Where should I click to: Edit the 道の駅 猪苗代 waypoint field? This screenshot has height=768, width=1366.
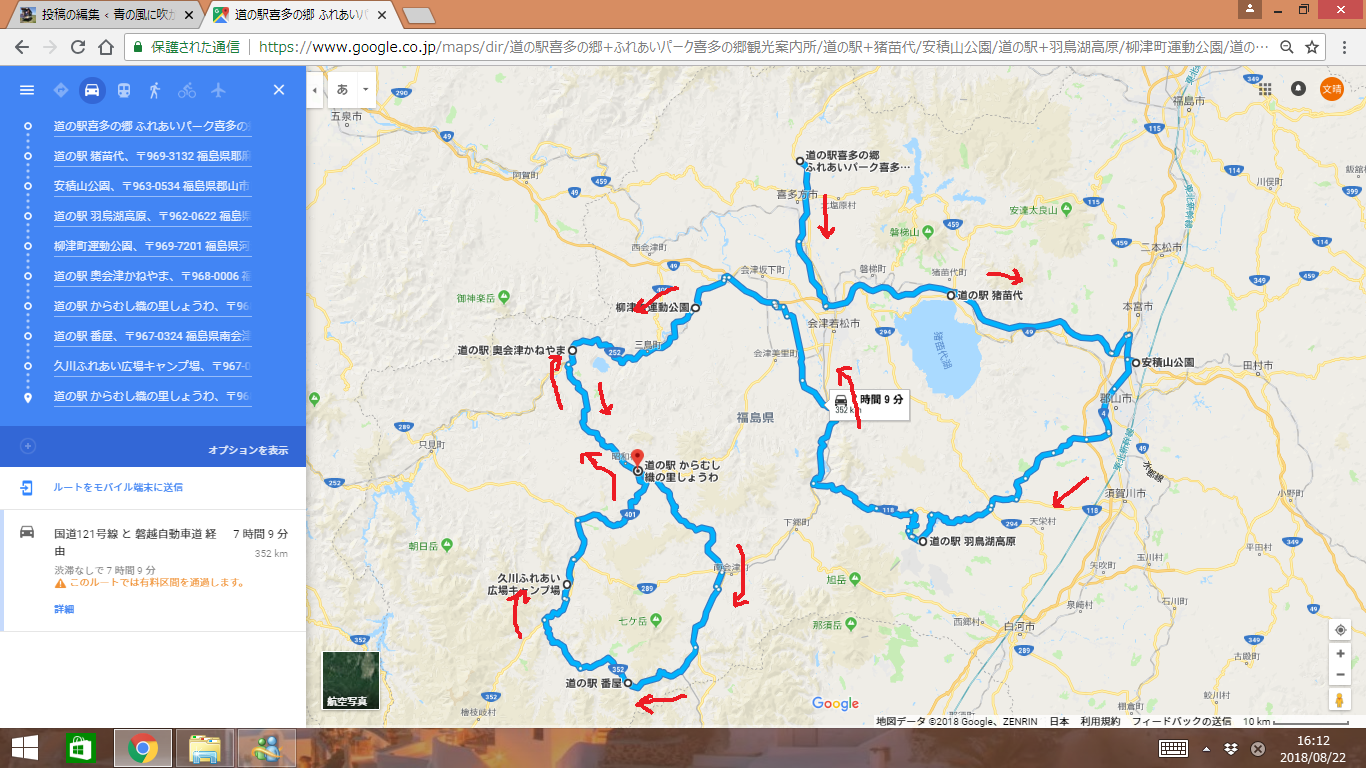[152, 157]
